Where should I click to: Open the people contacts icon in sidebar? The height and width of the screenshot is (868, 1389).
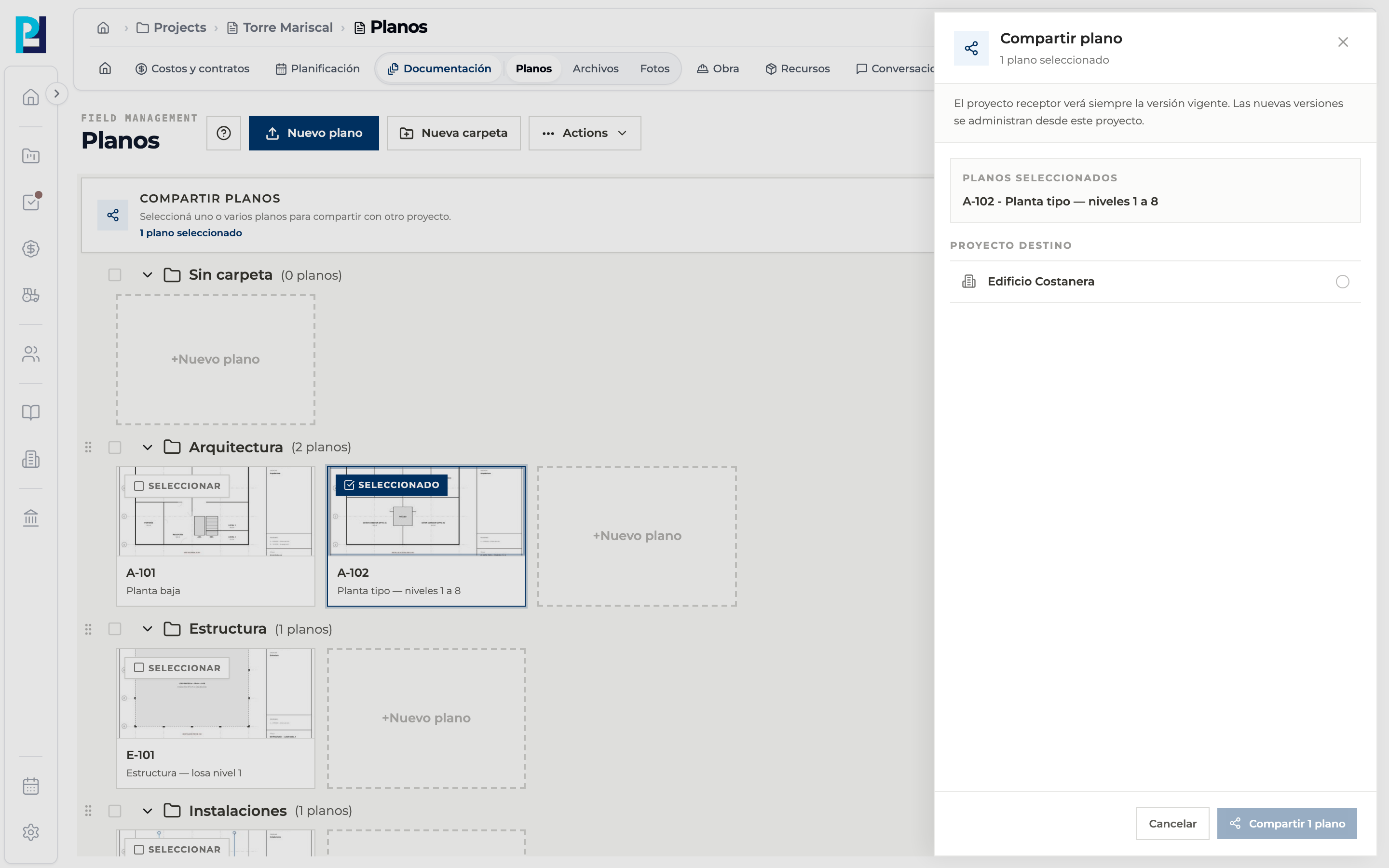[x=30, y=354]
